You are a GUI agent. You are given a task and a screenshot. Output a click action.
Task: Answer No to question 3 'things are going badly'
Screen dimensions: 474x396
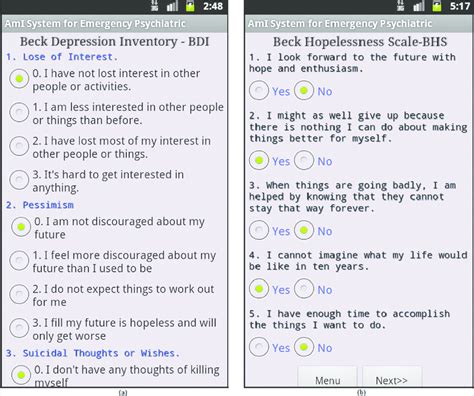click(304, 230)
